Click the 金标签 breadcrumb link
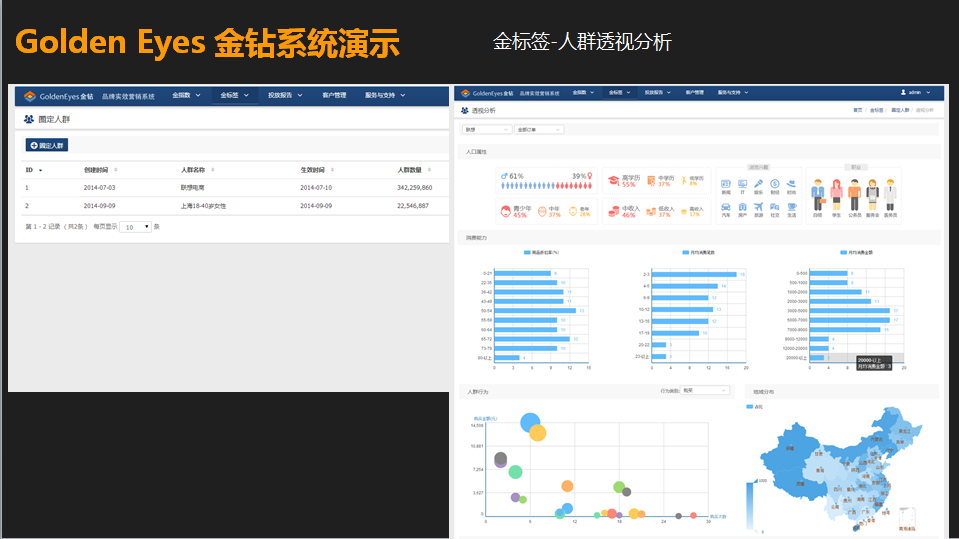This screenshot has width=959, height=539. point(876,110)
